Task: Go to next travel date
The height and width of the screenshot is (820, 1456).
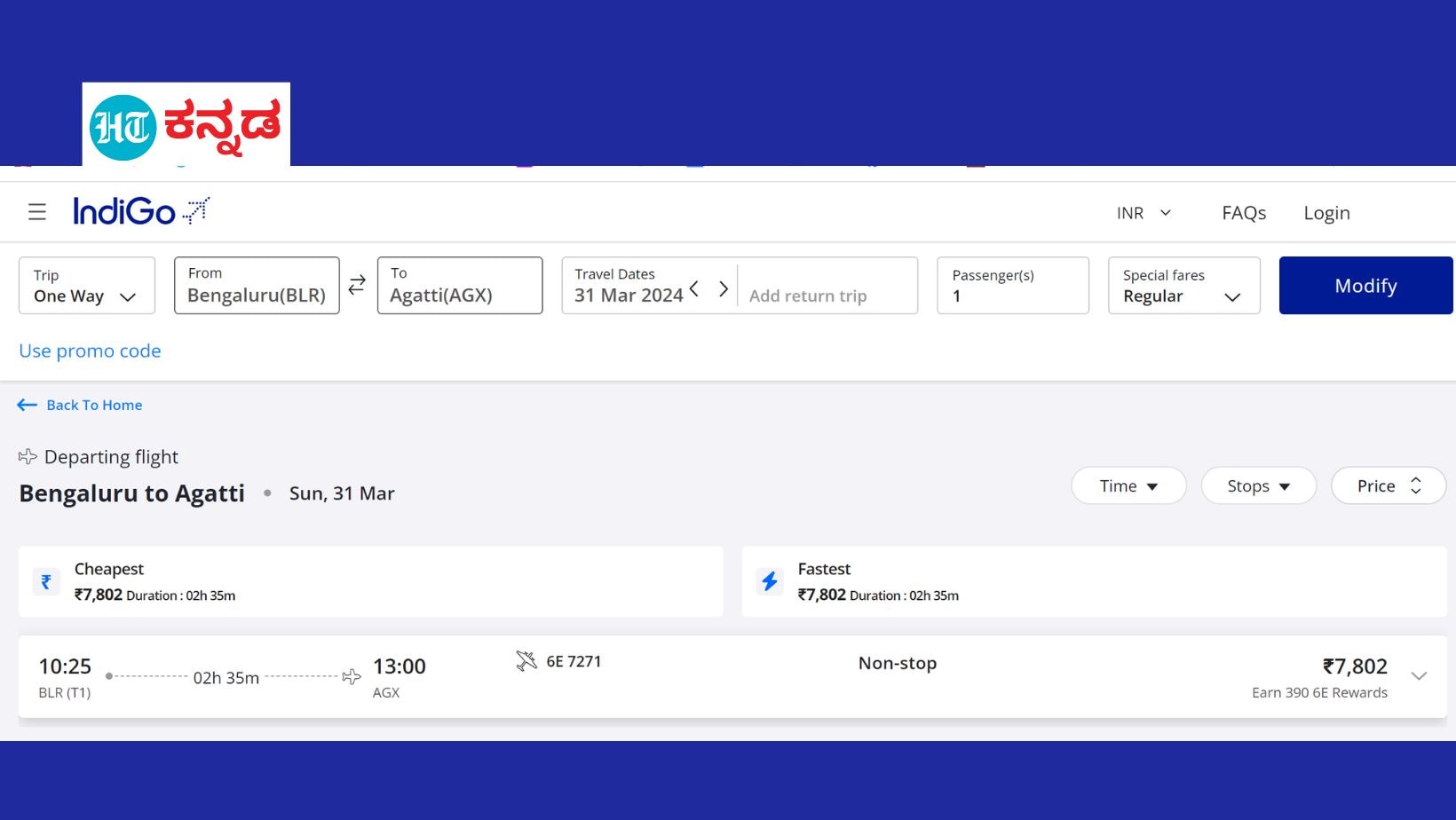Action: pyautogui.click(x=724, y=289)
